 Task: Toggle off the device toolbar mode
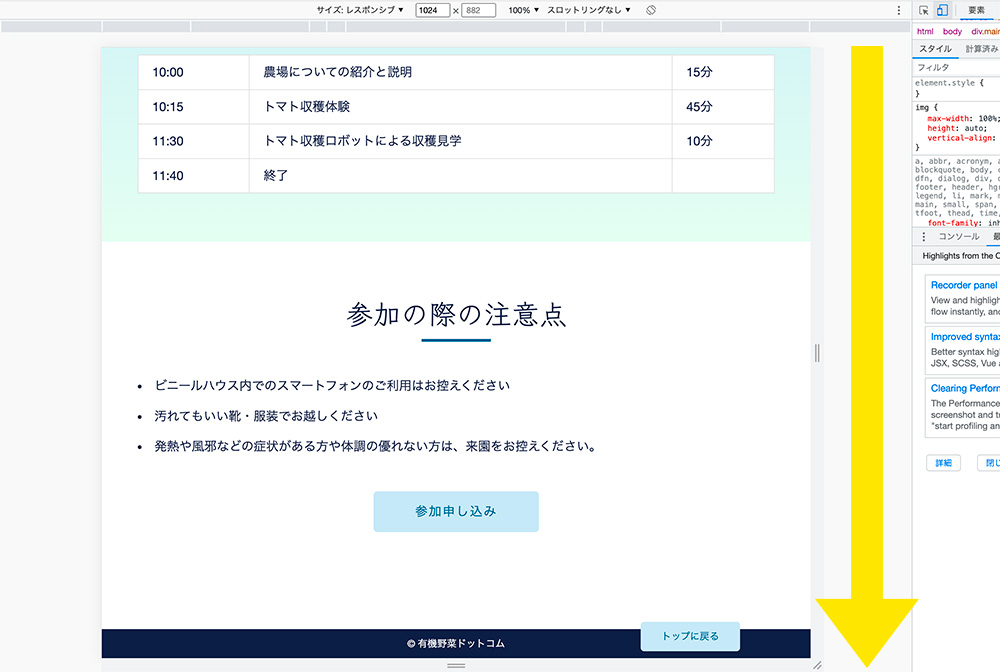(x=941, y=9)
